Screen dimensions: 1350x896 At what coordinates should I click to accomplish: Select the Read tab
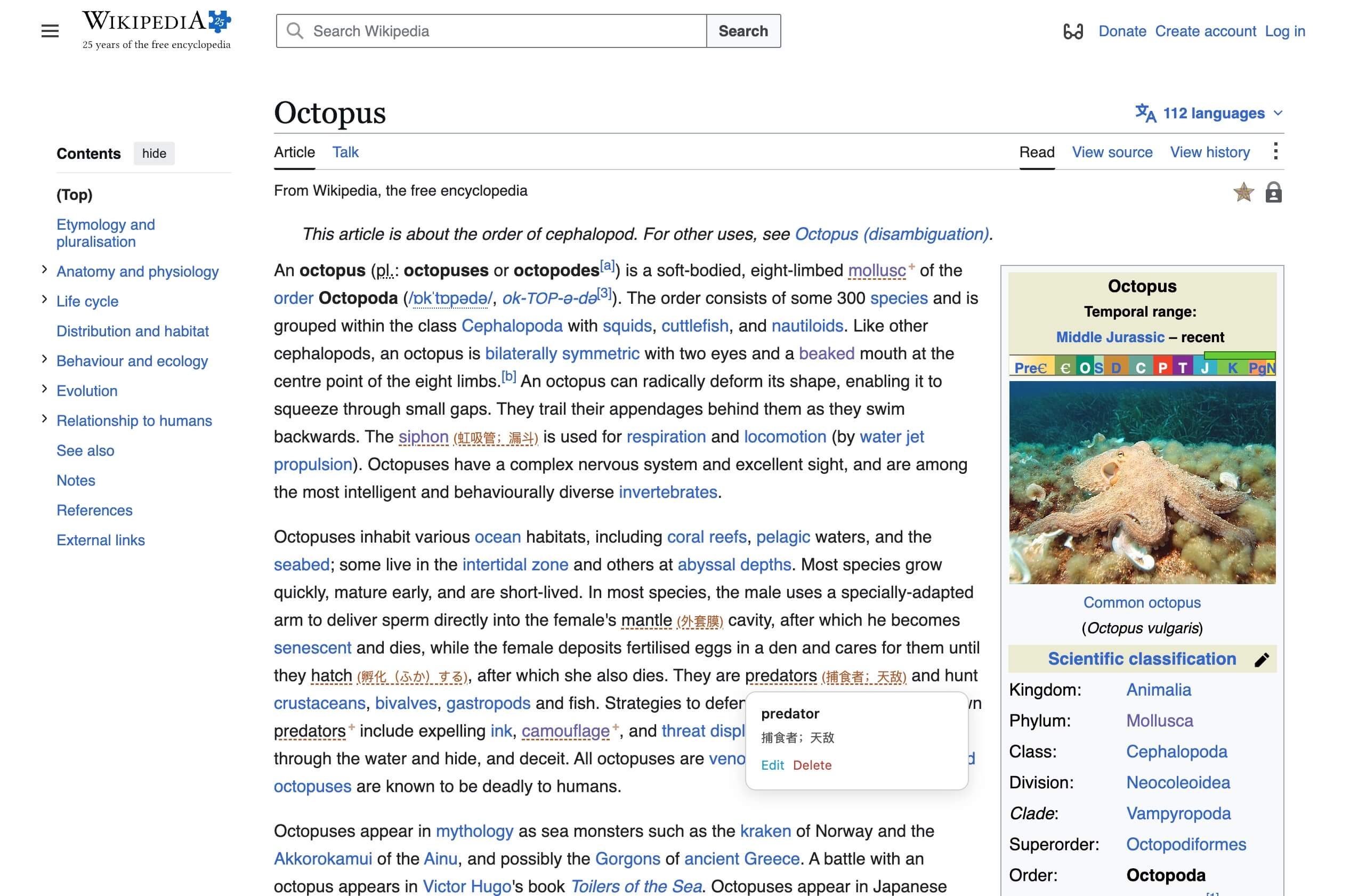tap(1037, 152)
